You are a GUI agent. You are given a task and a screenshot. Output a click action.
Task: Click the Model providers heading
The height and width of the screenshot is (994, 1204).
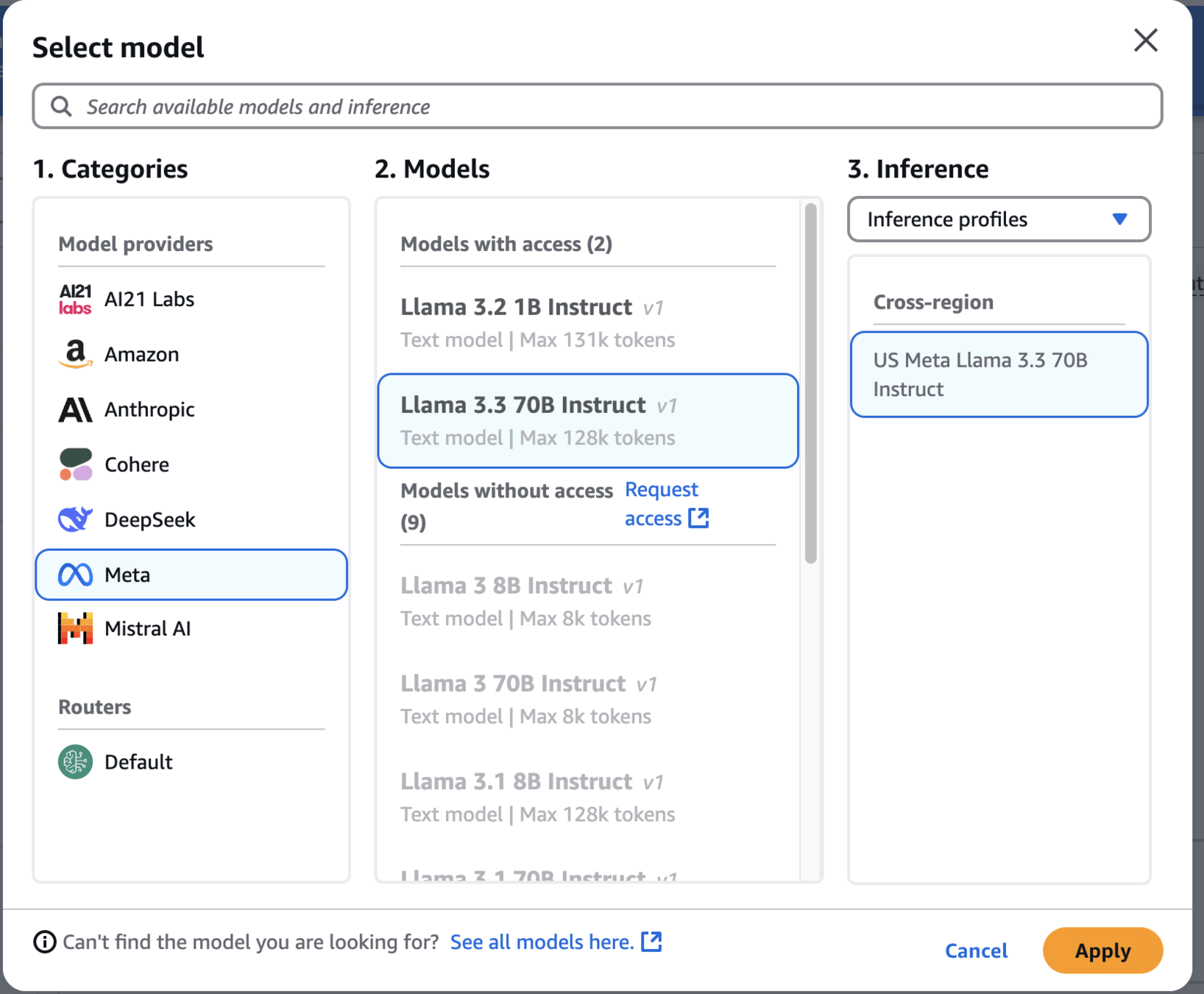(x=135, y=244)
